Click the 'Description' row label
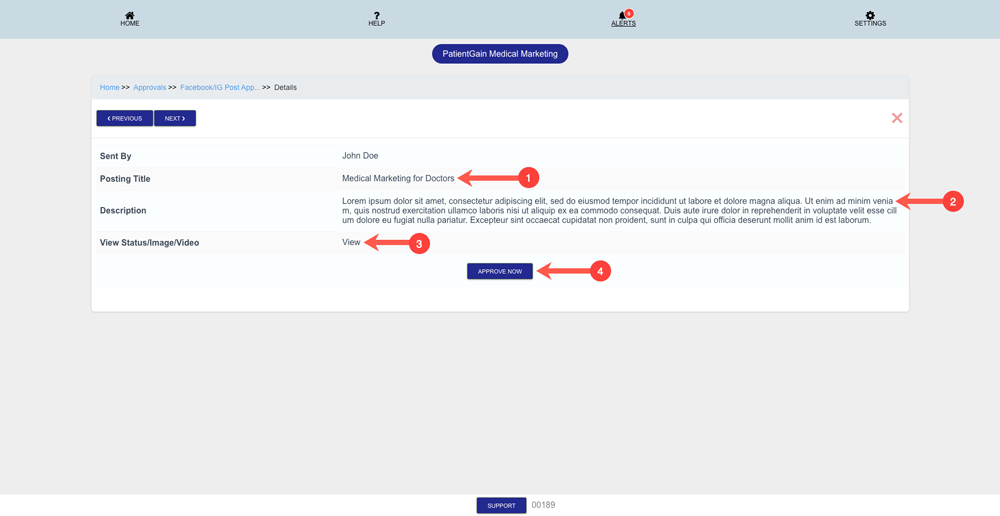Screen dimensions: 1000x516 (x=123, y=210)
